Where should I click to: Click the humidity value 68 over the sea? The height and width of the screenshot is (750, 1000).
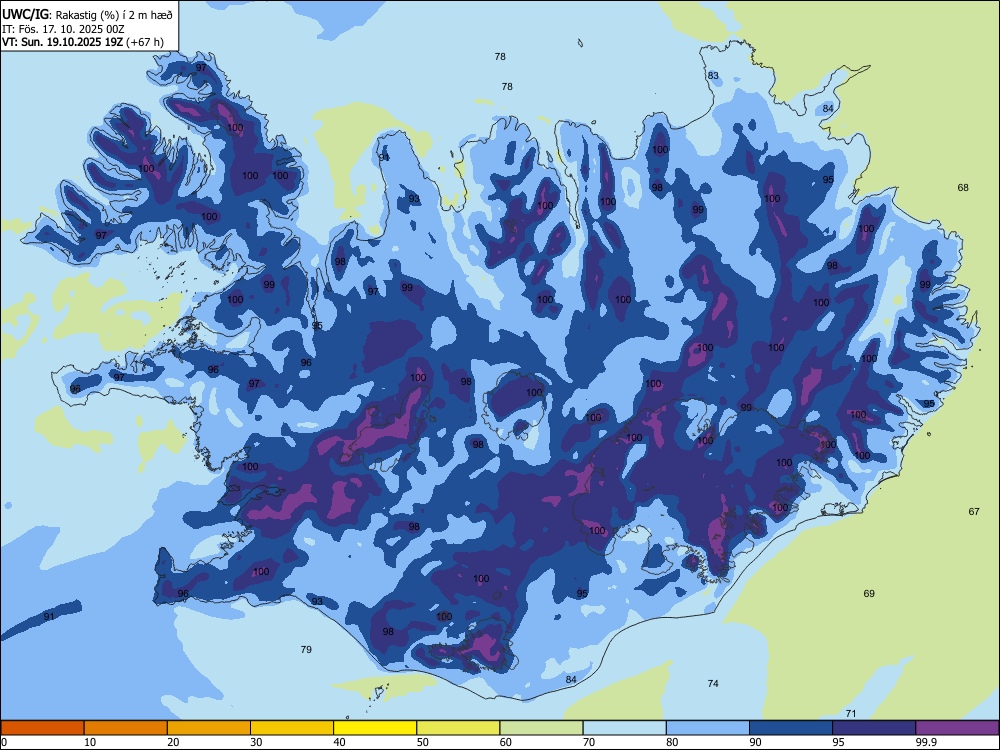pos(963,188)
